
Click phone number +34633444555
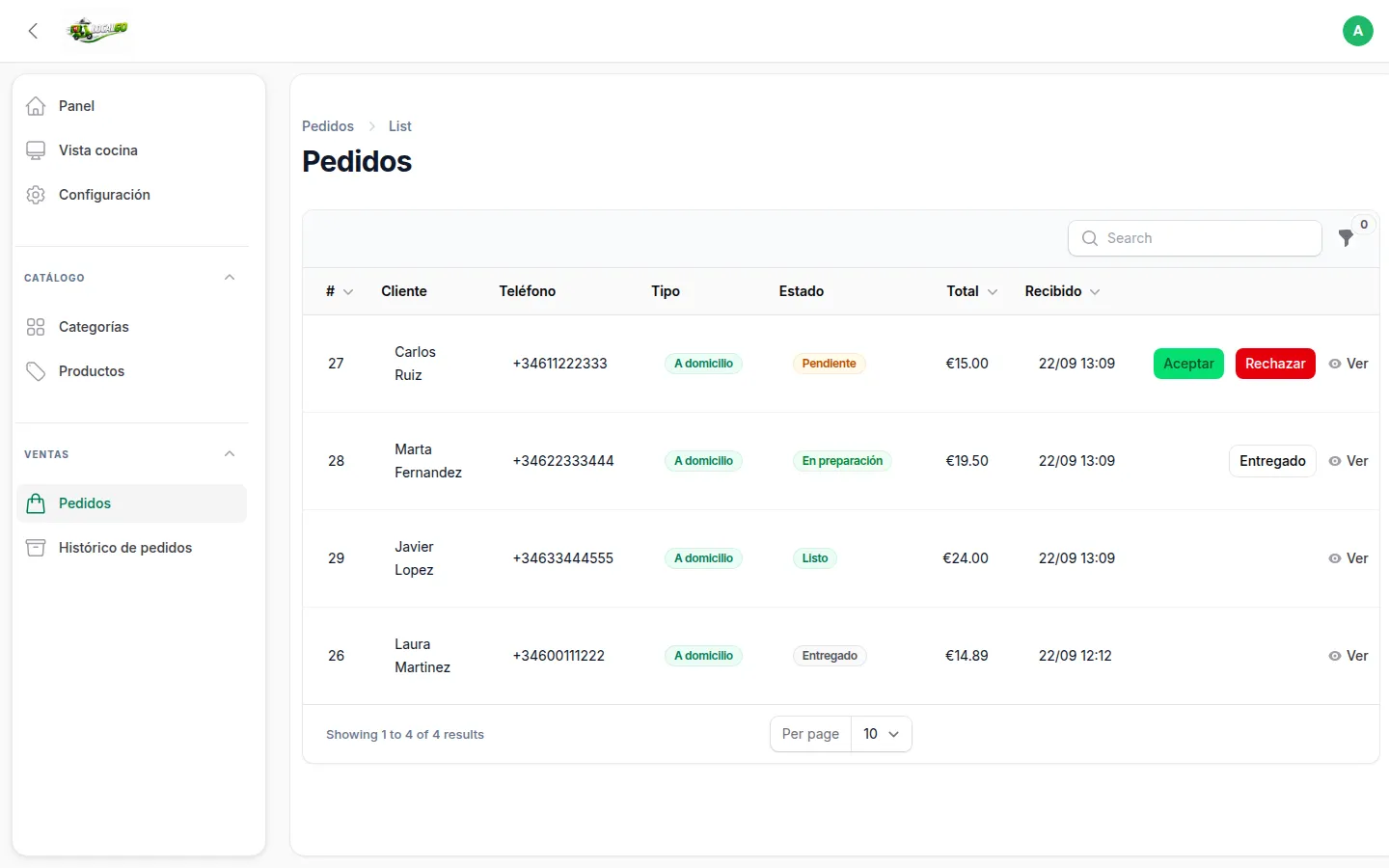(563, 558)
